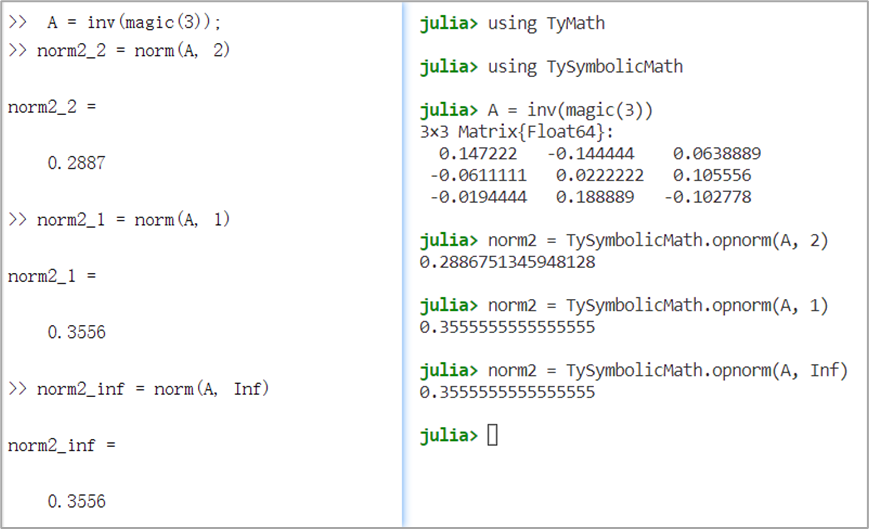Click the Julia command with opnorm(A, 1)
The image size is (869, 529).
tap(658, 305)
